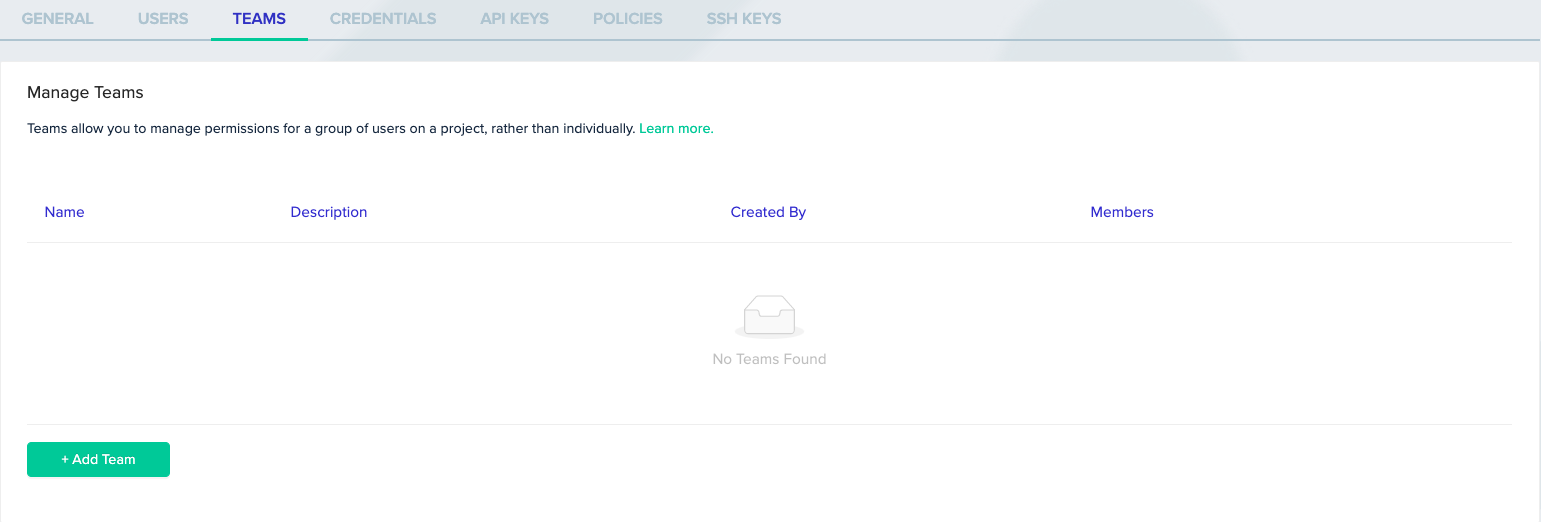The width and height of the screenshot is (1541, 522).
Task: Click the empty inbox icon
Action: click(x=769, y=317)
